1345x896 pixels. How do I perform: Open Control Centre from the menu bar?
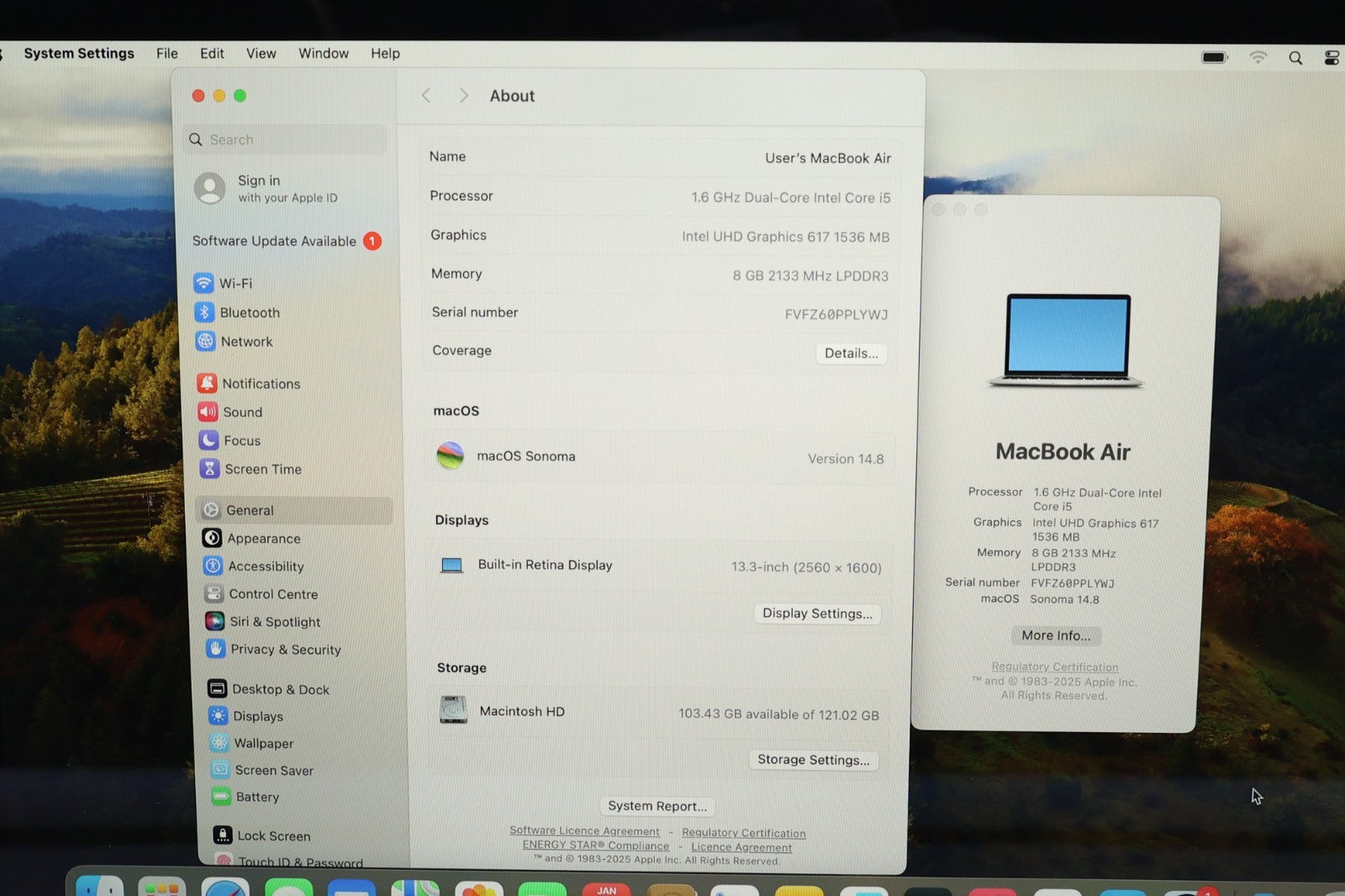[1332, 58]
